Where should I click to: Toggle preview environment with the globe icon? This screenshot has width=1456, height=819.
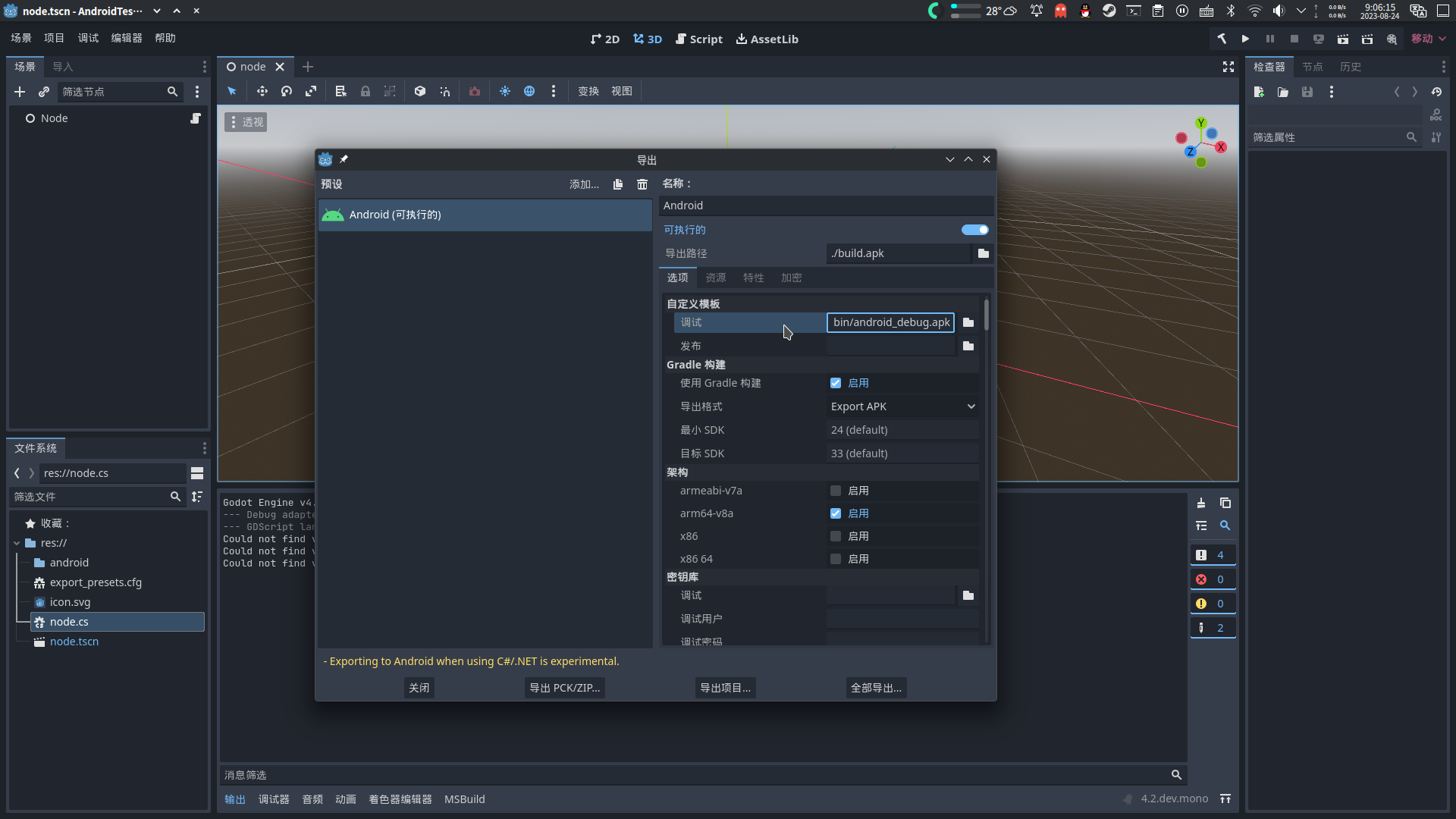click(529, 91)
